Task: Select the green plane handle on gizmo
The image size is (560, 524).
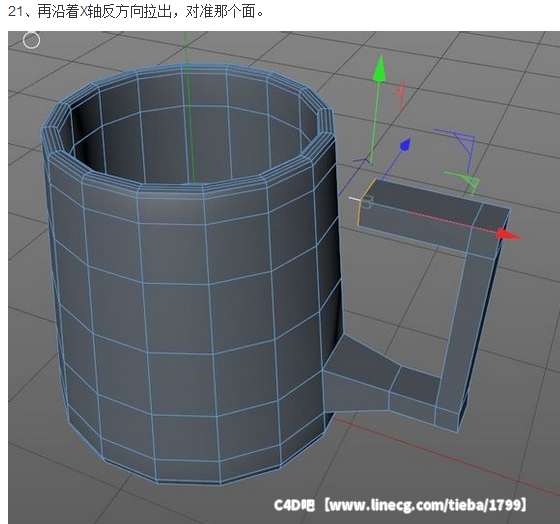Action: click(464, 181)
